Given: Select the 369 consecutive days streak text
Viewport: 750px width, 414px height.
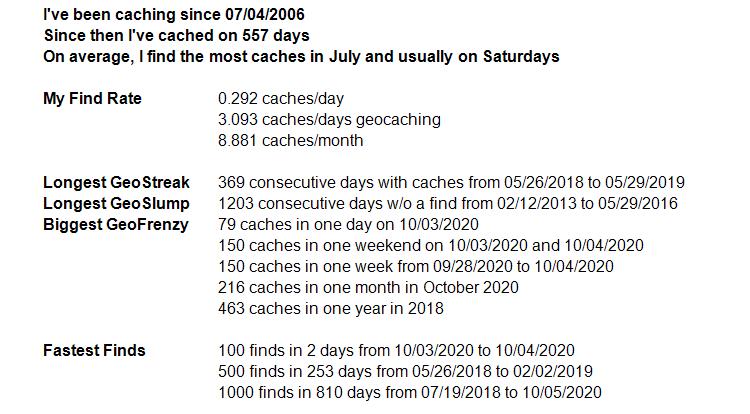Looking at the screenshot, I should 451,183.
